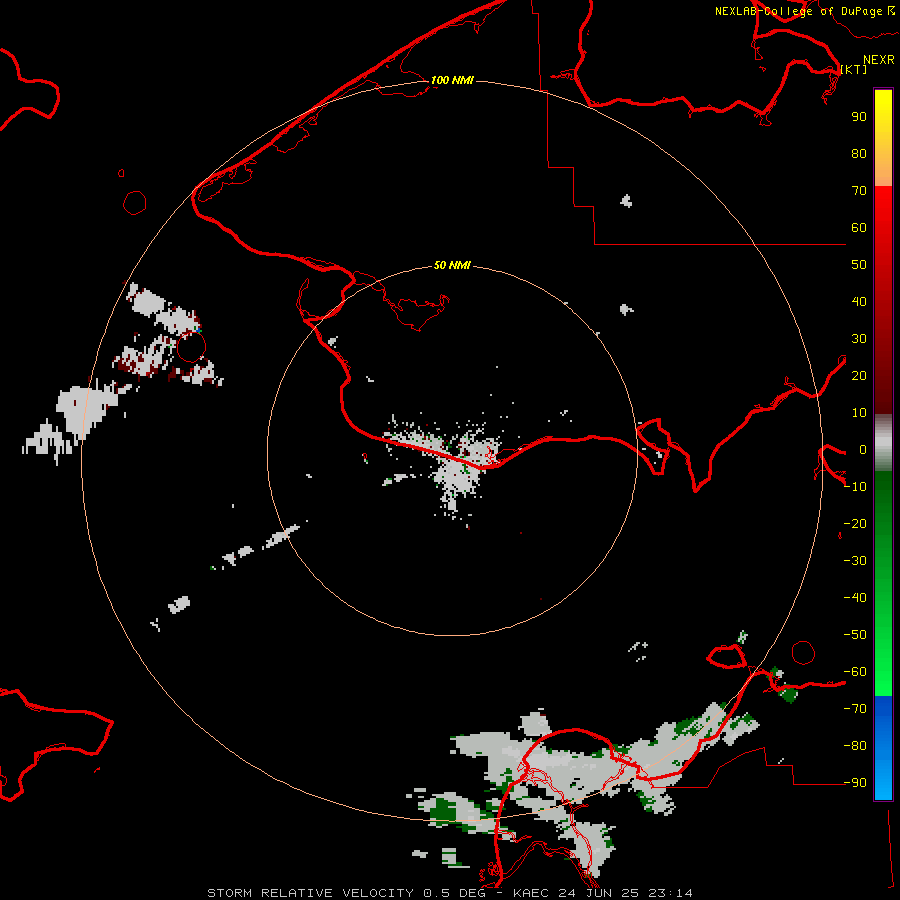The image size is (900, 900).
Task: Click the -30 value on the velocity scale
Action: click(x=855, y=561)
